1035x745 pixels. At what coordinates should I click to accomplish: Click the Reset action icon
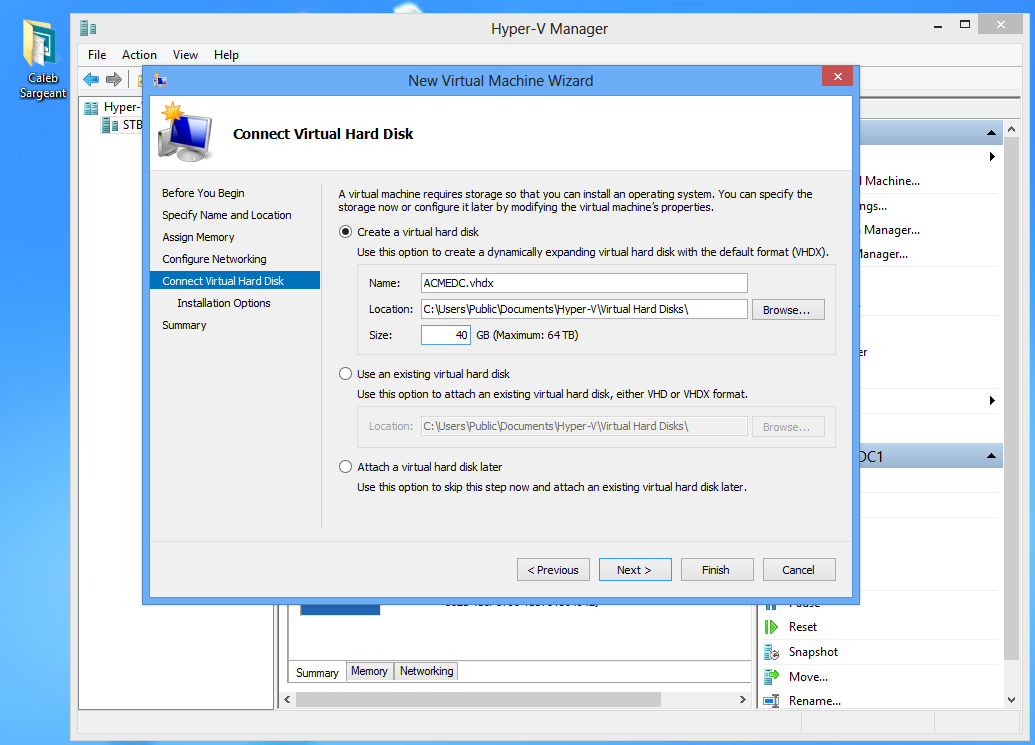[x=771, y=627]
